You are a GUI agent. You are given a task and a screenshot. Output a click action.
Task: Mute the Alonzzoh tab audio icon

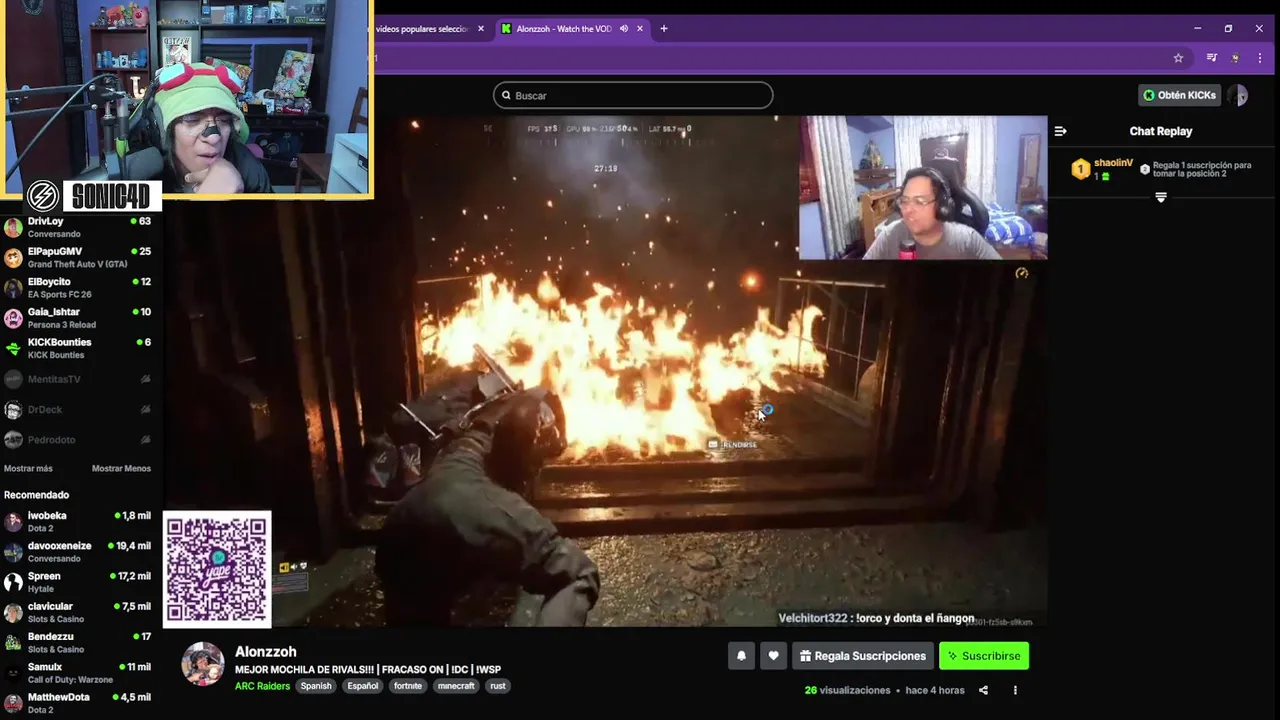pyautogui.click(x=624, y=28)
